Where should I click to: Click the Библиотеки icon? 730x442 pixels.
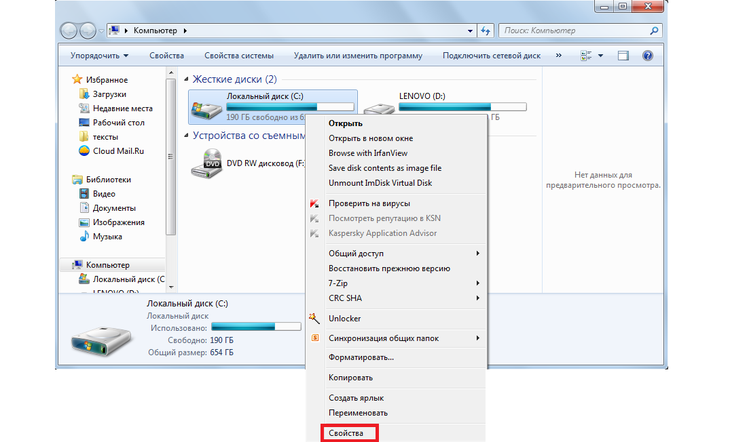[77, 179]
